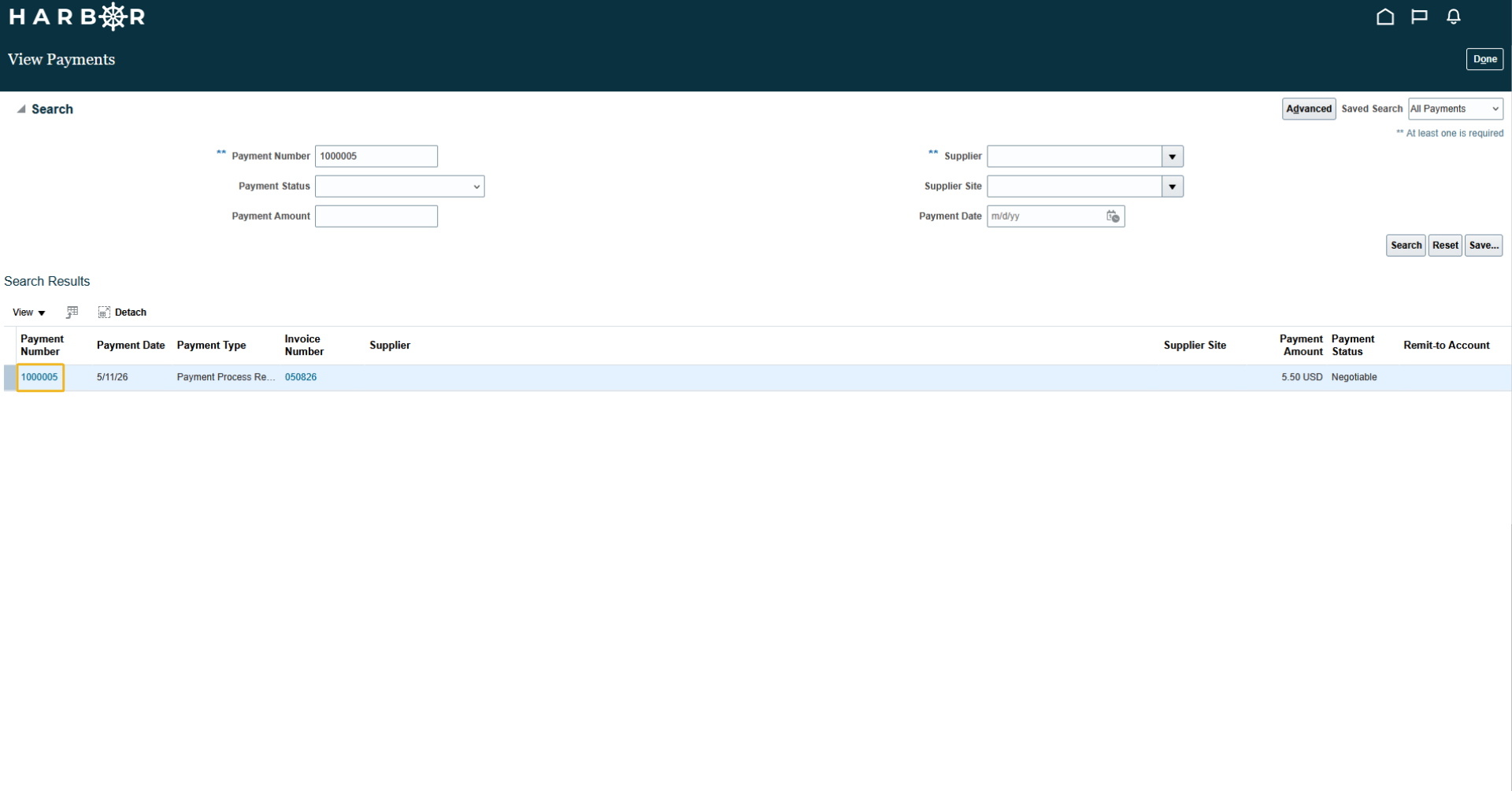
Task: Expand the Supplier dropdown arrow
Action: (1173, 157)
